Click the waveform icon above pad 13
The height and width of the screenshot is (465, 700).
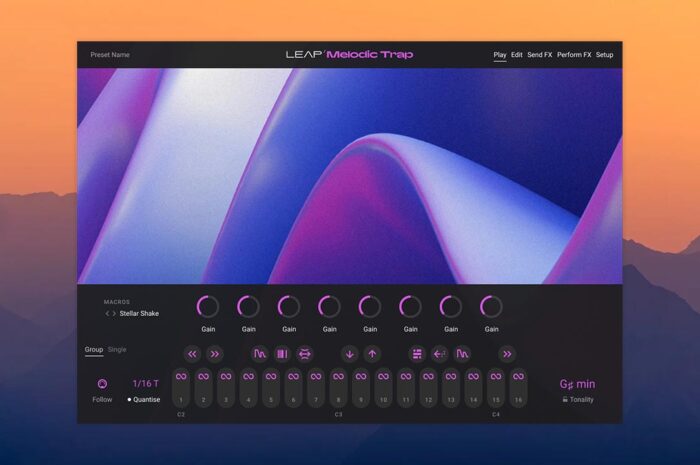point(462,354)
